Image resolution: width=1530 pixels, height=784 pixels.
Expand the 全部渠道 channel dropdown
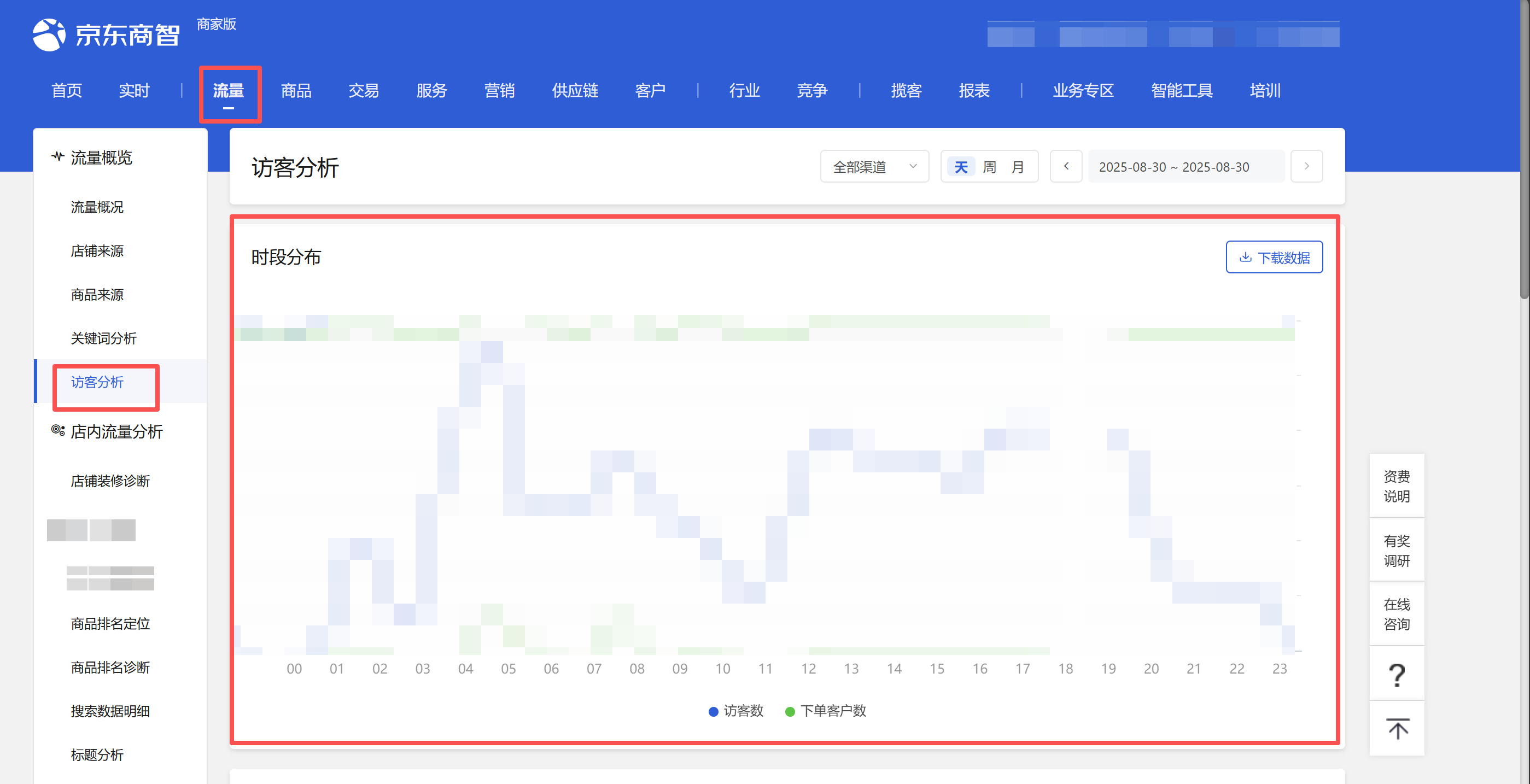(x=874, y=167)
